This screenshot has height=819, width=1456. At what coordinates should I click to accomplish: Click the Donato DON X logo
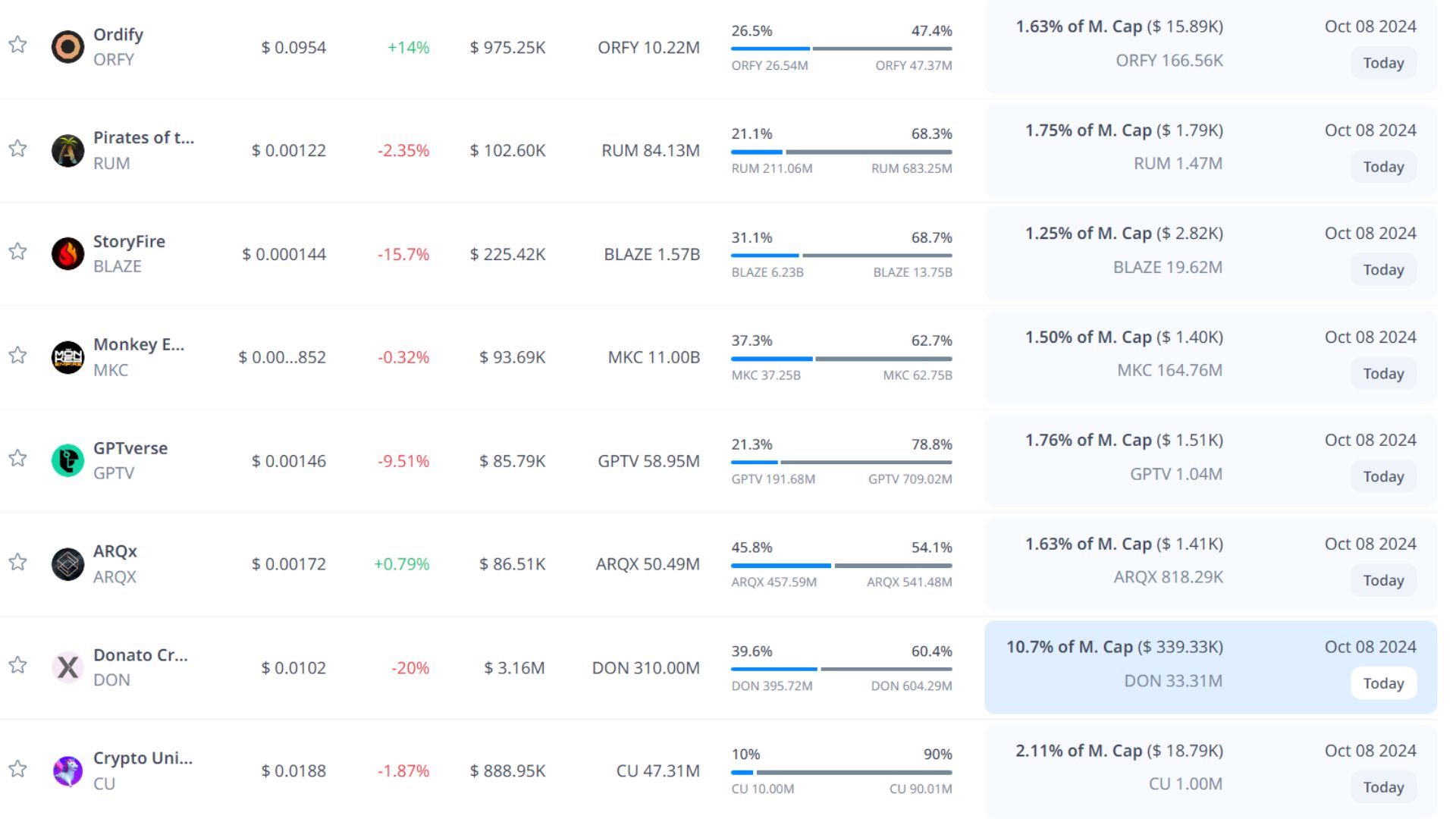click(x=67, y=667)
